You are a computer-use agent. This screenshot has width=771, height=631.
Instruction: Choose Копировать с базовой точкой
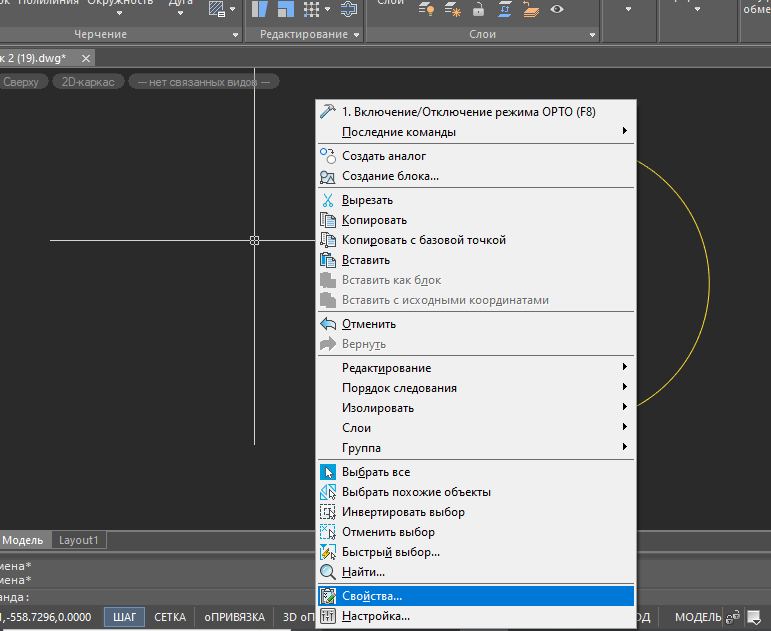pos(424,240)
